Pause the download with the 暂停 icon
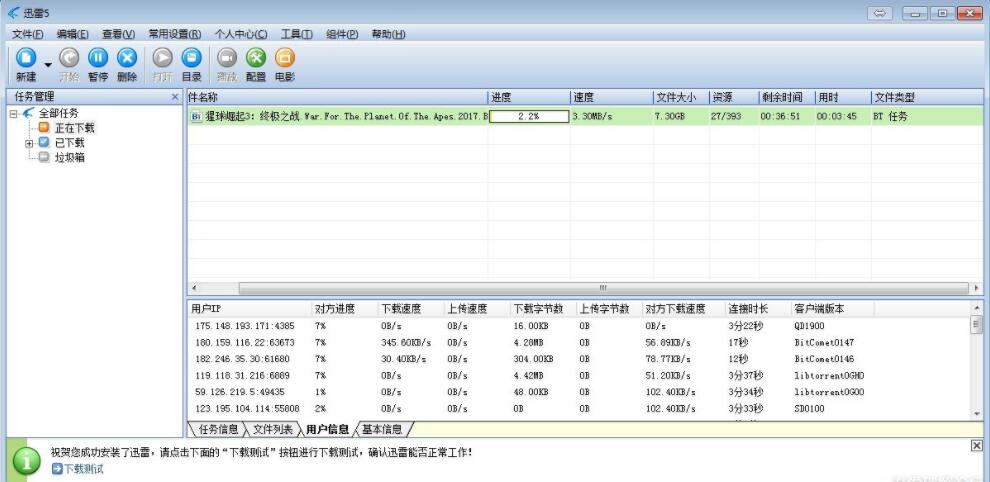Viewport: 990px width, 482px height. point(98,58)
